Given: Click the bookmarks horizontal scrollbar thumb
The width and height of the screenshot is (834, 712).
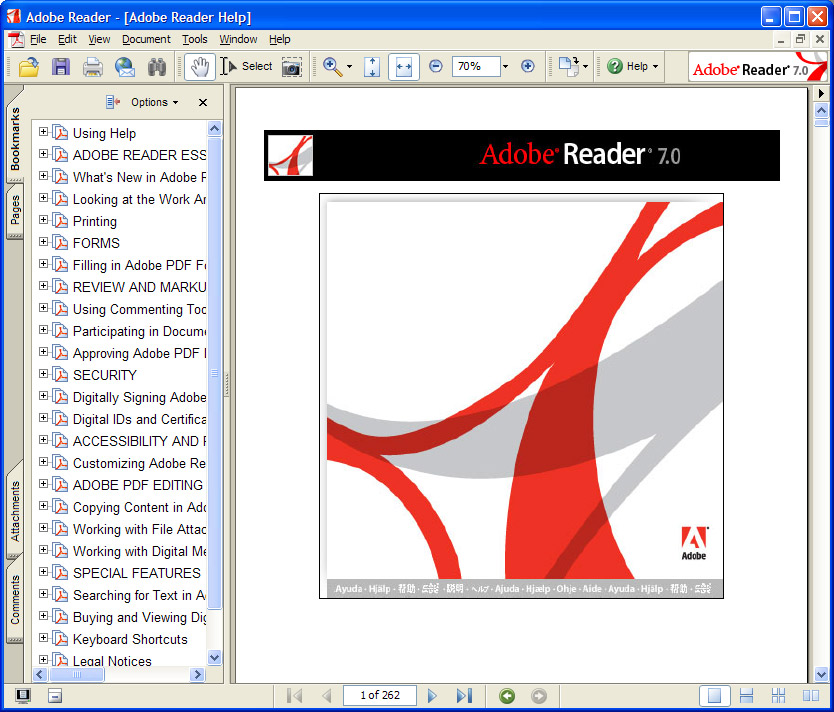Looking at the screenshot, I should pyautogui.click(x=77, y=675).
